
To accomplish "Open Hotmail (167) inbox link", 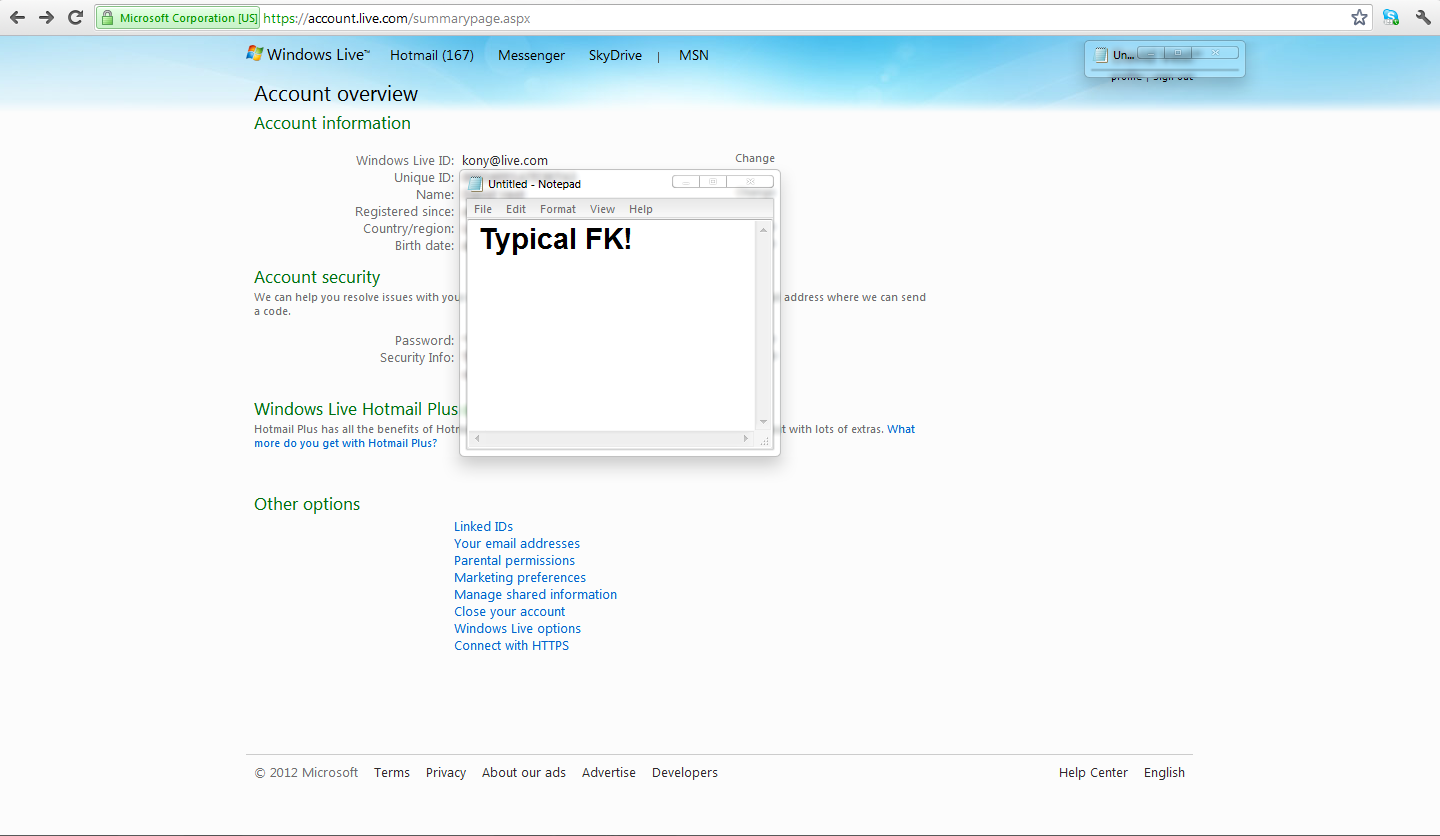I will [x=432, y=55].
